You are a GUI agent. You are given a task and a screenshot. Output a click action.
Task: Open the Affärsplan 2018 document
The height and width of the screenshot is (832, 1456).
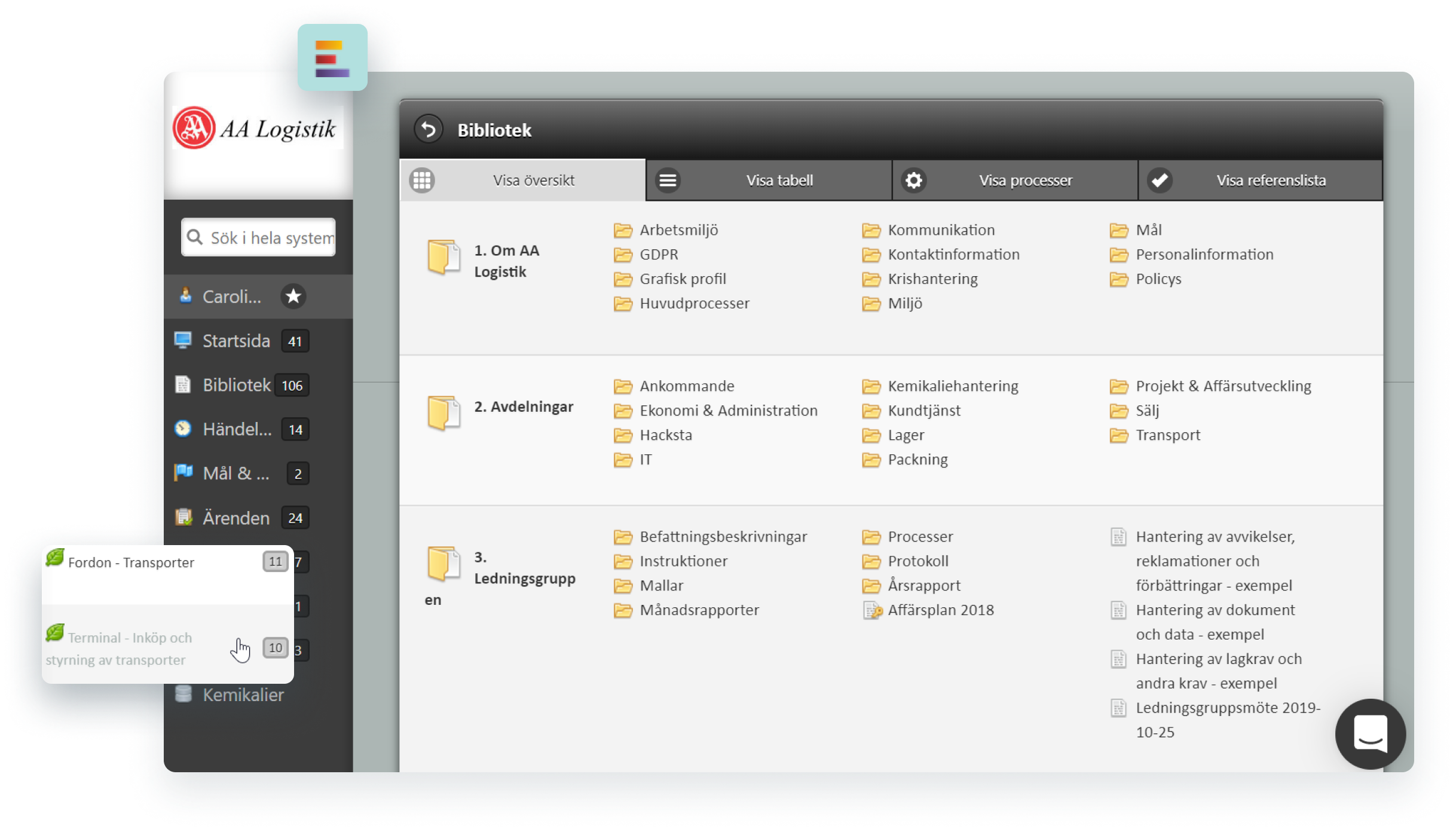click(940, 610)
